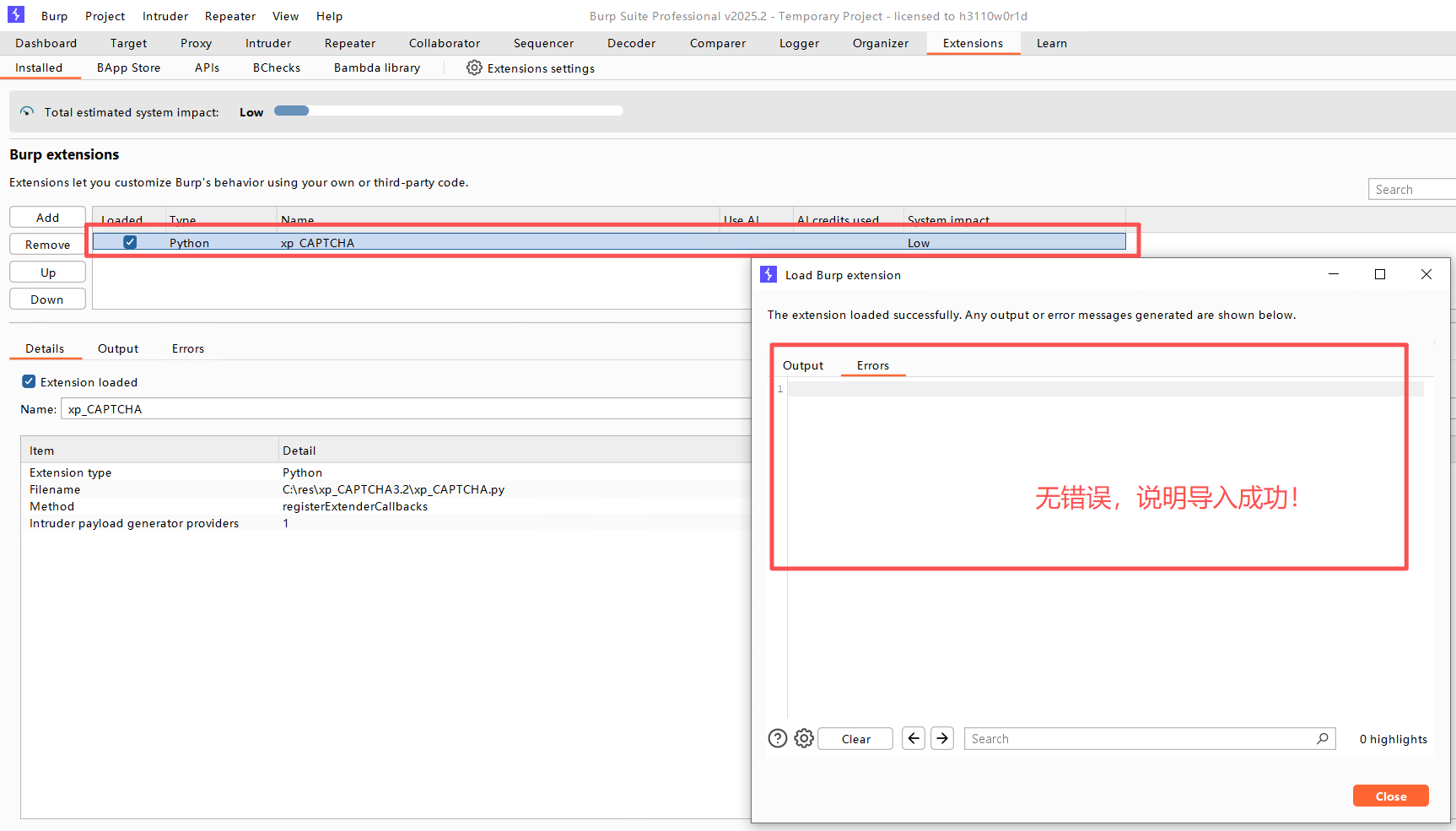The height and width of the screenshot is (831, 1456).
Task: Open the Errors tab in main extension panel
Action: 188,348
